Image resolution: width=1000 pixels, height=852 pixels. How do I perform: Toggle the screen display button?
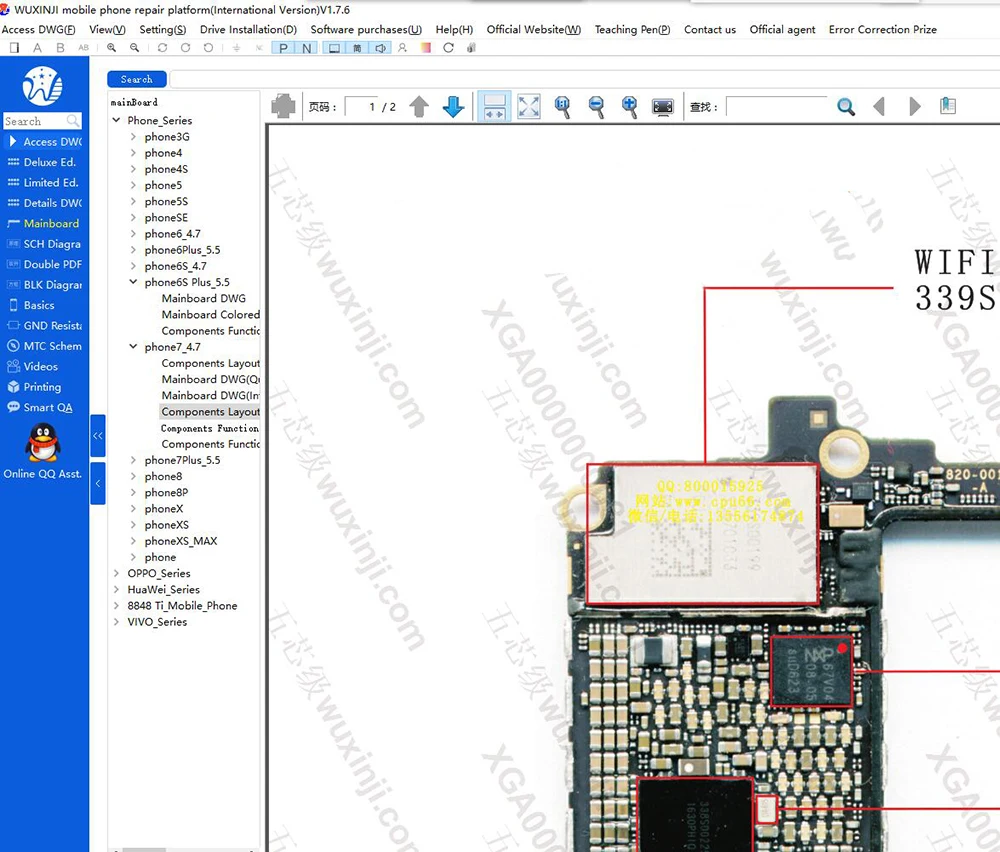point(334,48)
